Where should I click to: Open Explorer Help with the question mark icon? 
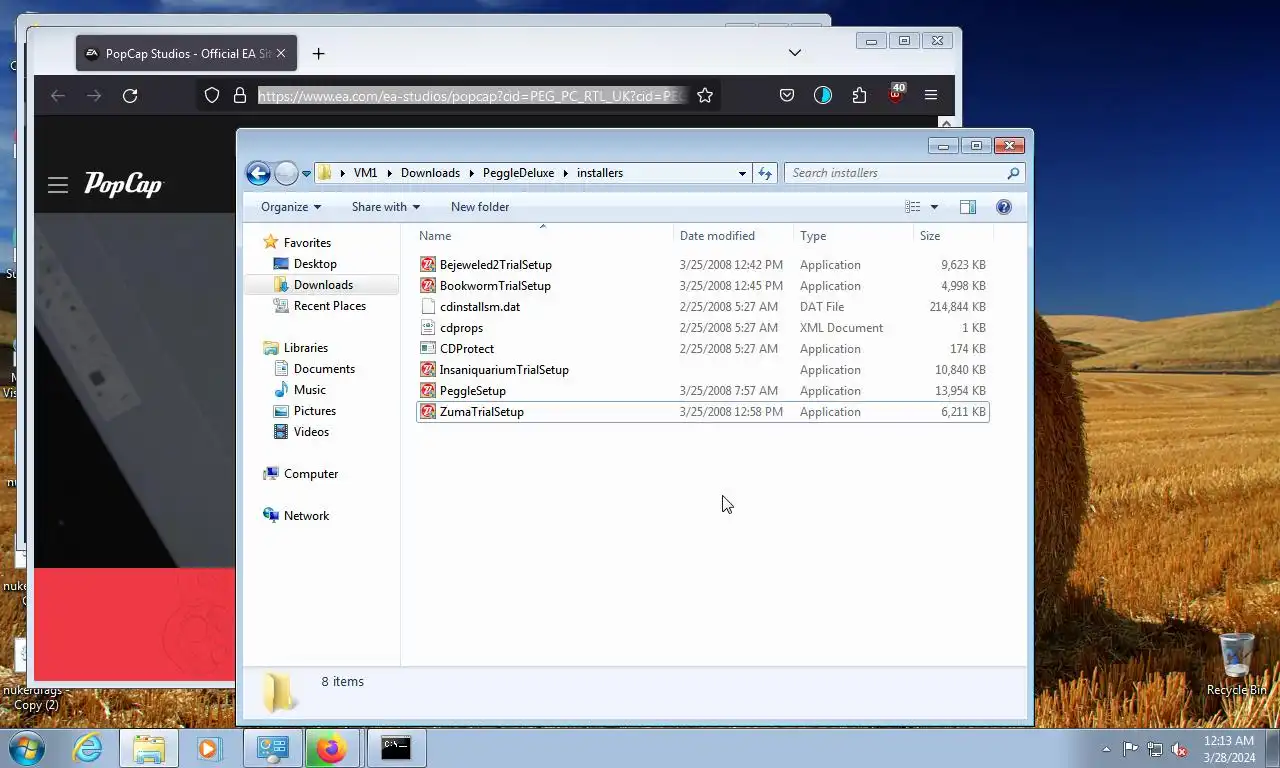point(1004,207)
